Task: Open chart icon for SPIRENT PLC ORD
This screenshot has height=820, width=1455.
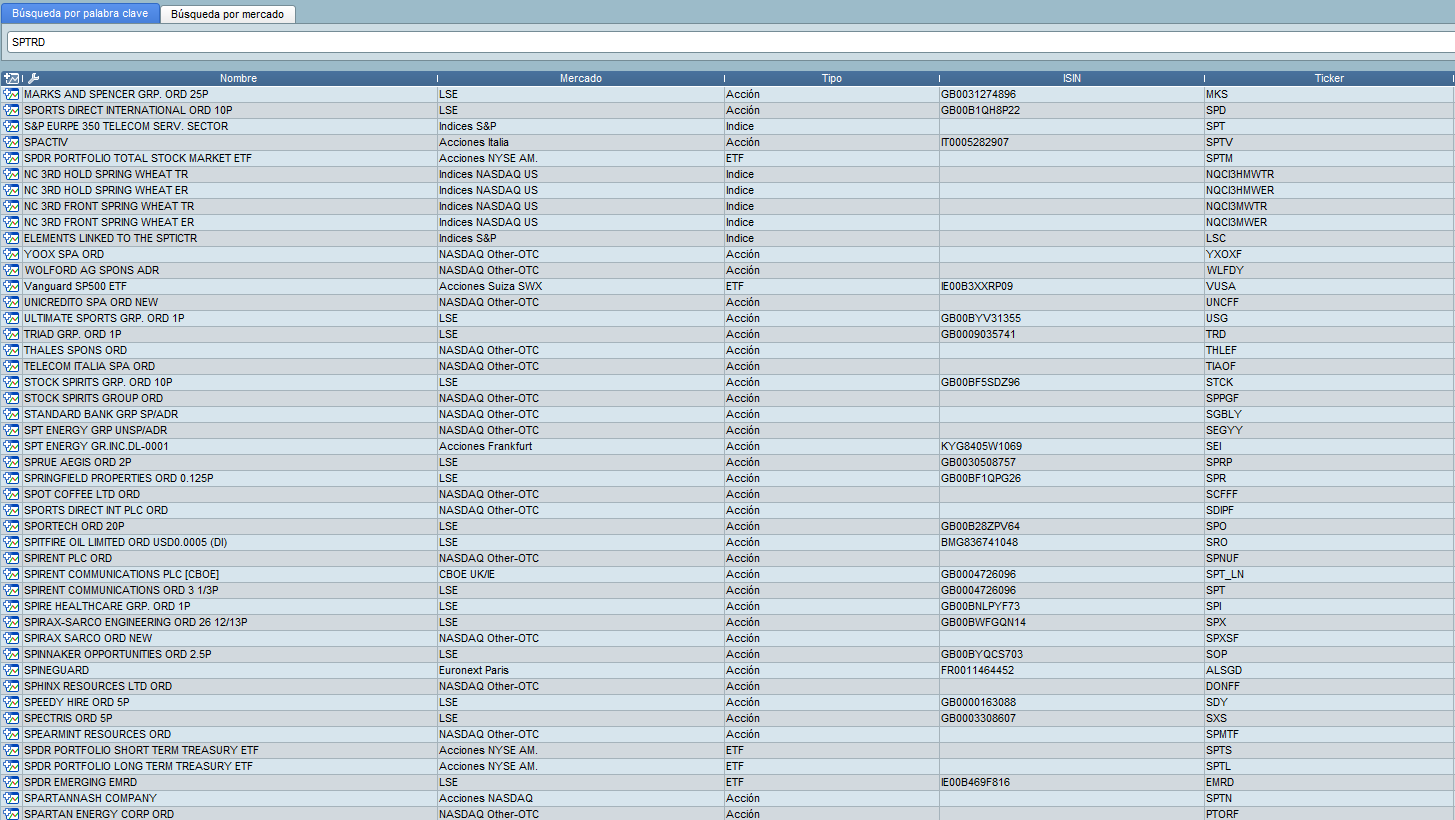Action: pos(11,558)
